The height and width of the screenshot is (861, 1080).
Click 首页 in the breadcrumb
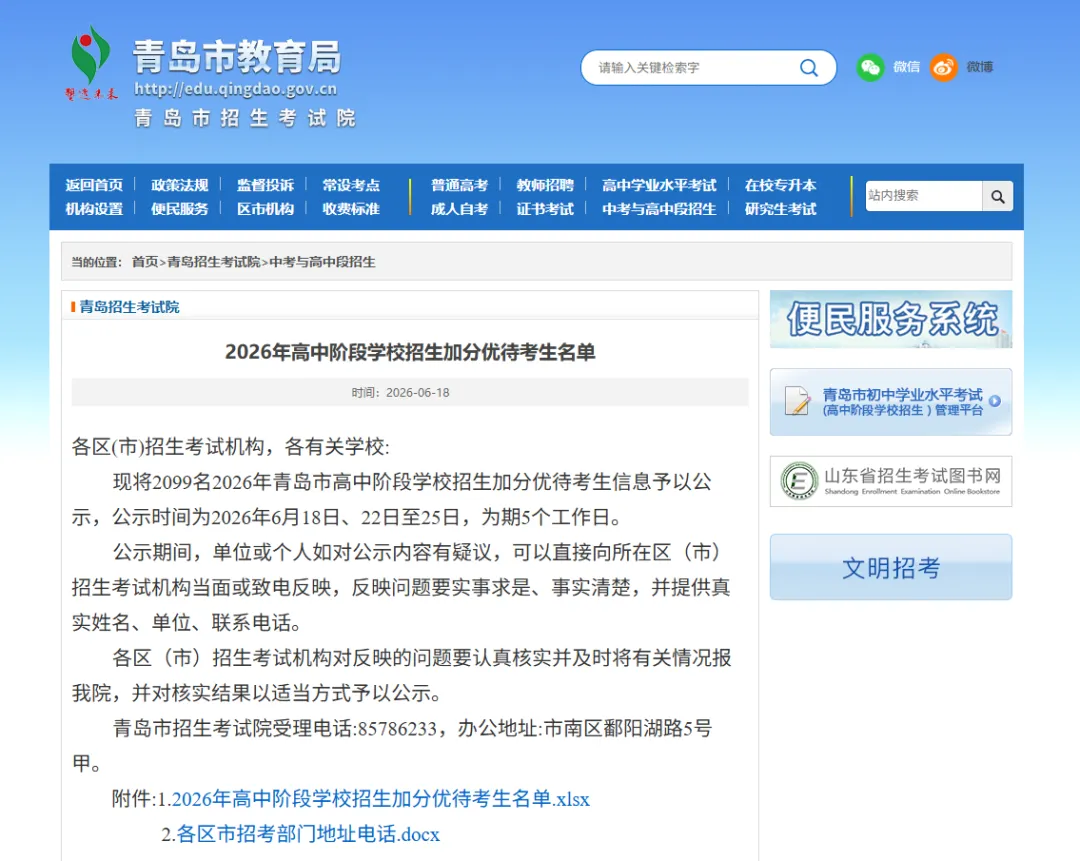[145, 262]
